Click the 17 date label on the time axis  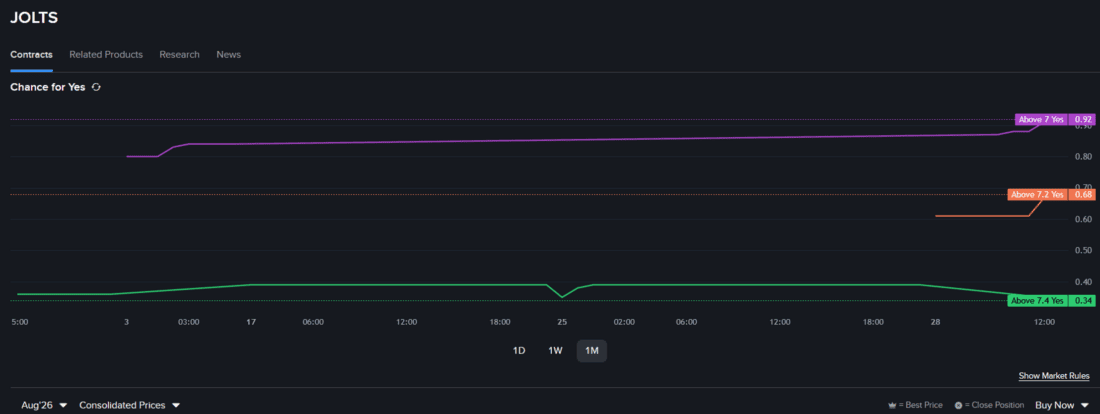pyautogui.click(x=250, y=322)
